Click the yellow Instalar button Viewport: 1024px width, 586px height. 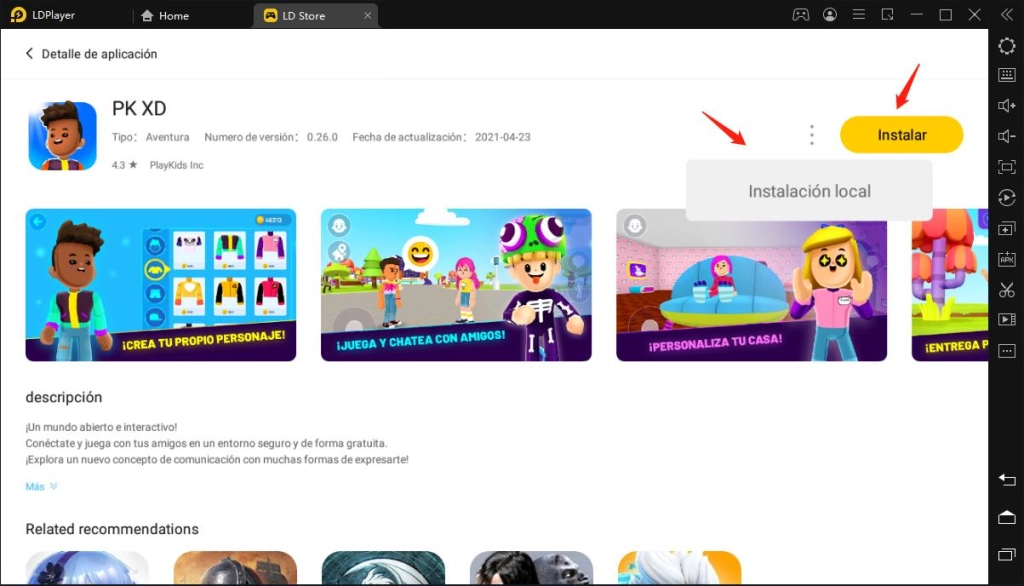(x=901, y=135)
